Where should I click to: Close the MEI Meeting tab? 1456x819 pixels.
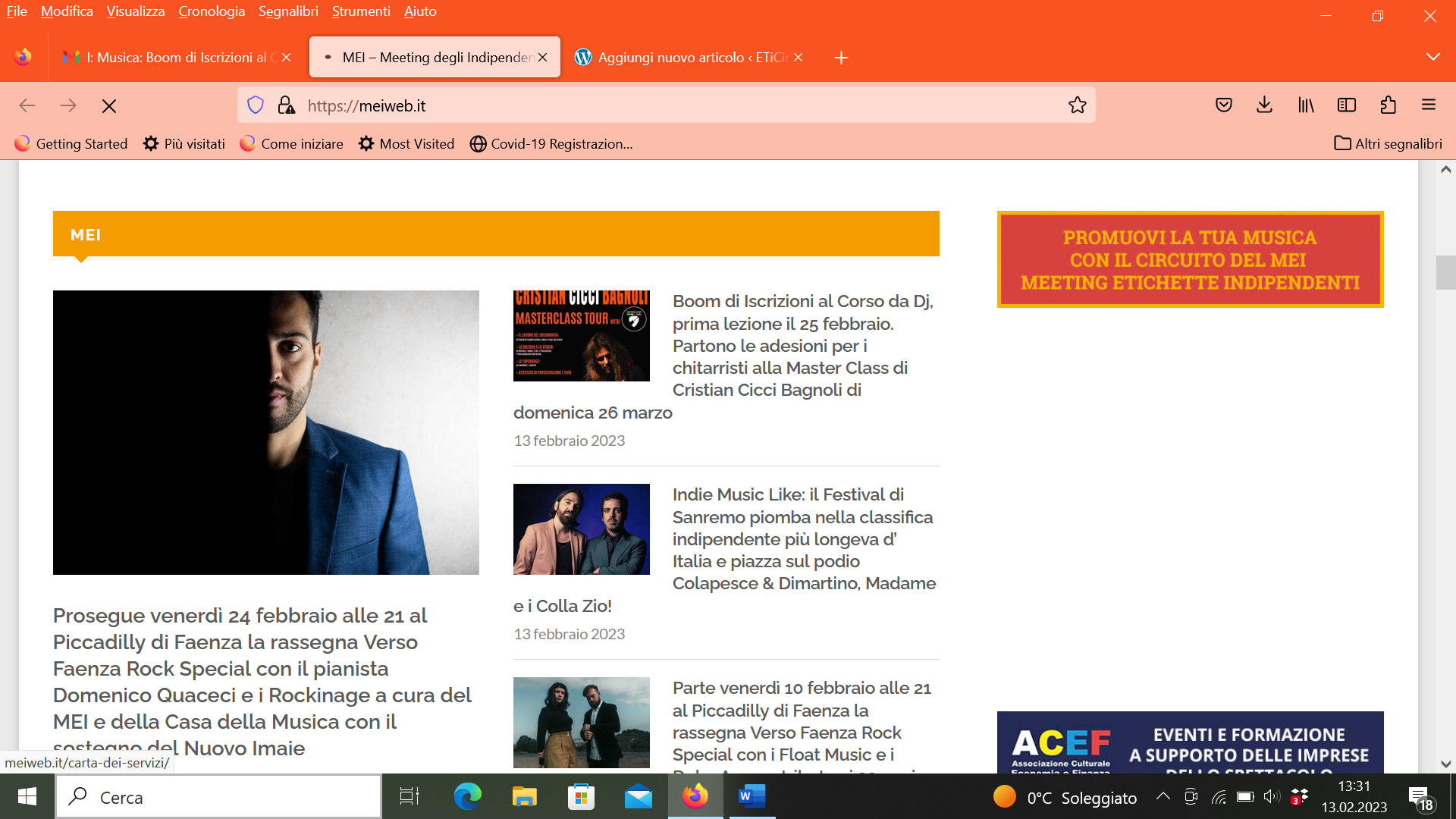coord(542,58)
